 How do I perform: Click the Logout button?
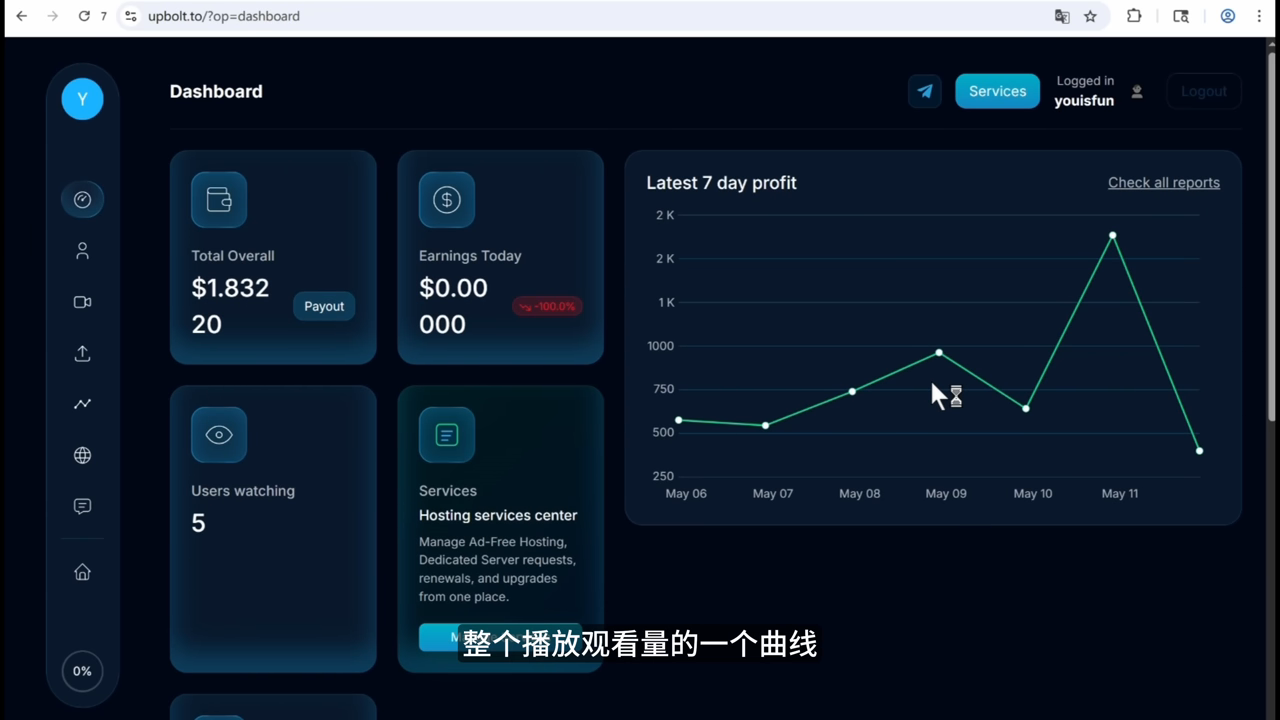pyautogui.click(x=1204, y=91)
